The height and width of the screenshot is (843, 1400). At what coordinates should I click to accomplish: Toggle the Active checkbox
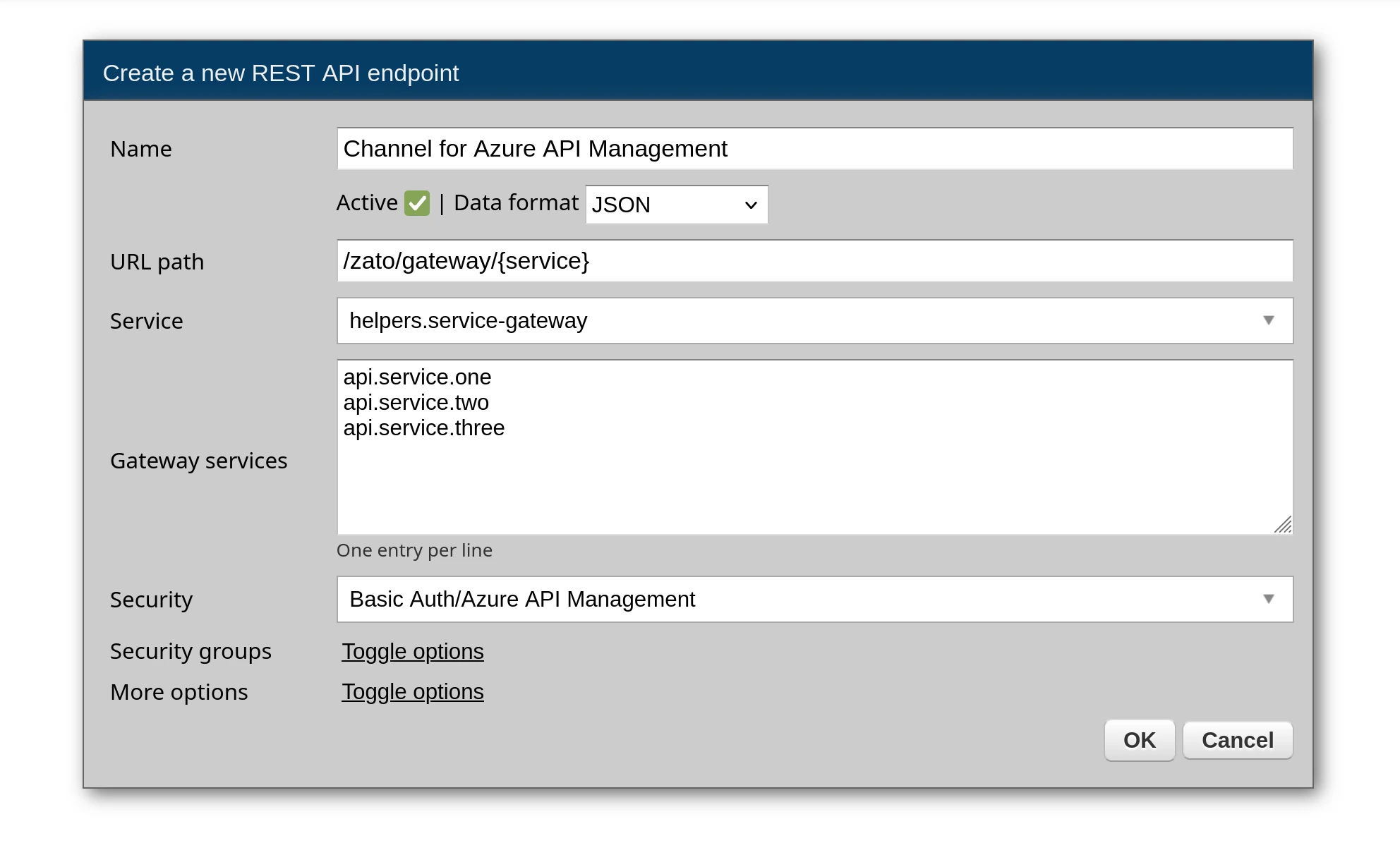point(417,204)
